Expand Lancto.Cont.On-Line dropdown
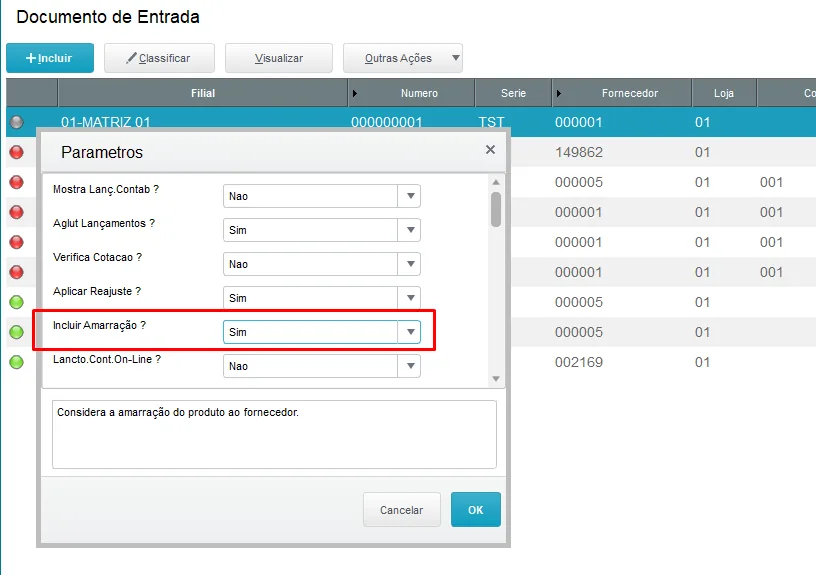Image resolution: width=816 pixels, height=575 pixels. tap(410, 366)
